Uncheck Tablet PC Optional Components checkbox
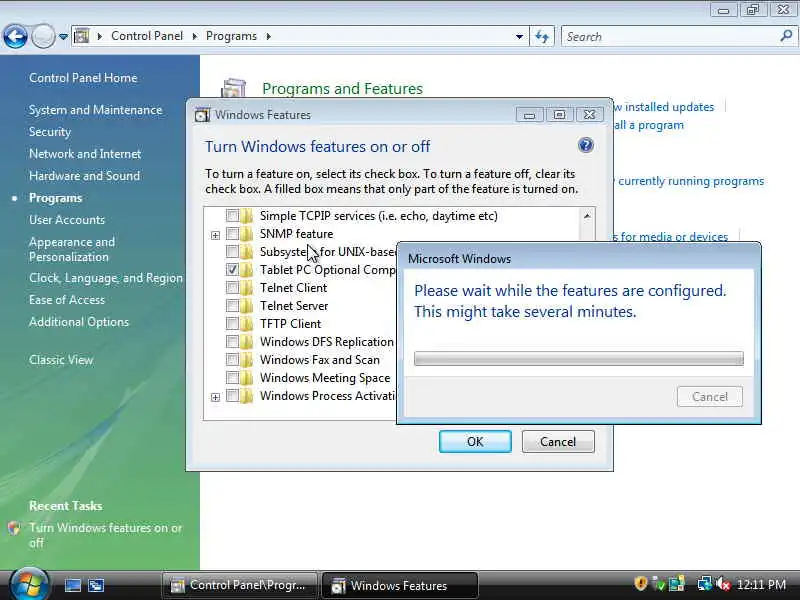 (x=232, y=269)
